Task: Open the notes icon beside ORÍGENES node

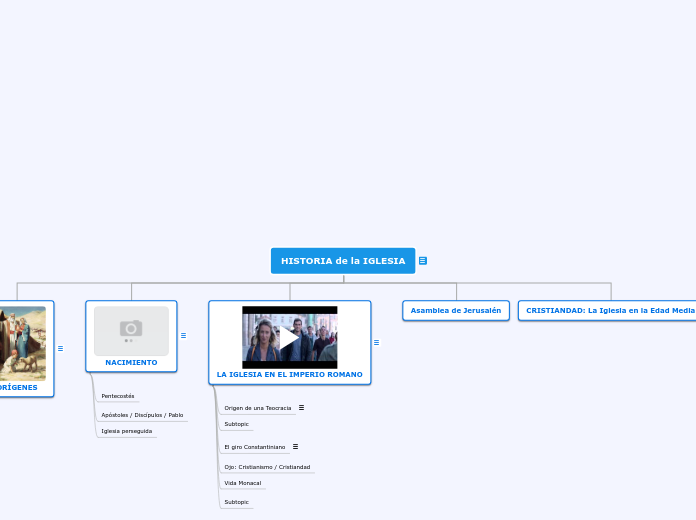Action: 60,349
